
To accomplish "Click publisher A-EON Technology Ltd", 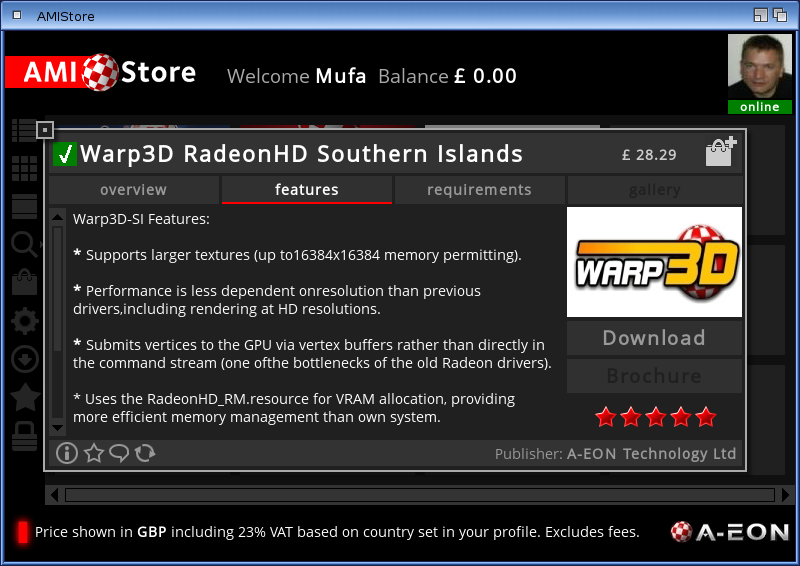I will pos(652,453).
